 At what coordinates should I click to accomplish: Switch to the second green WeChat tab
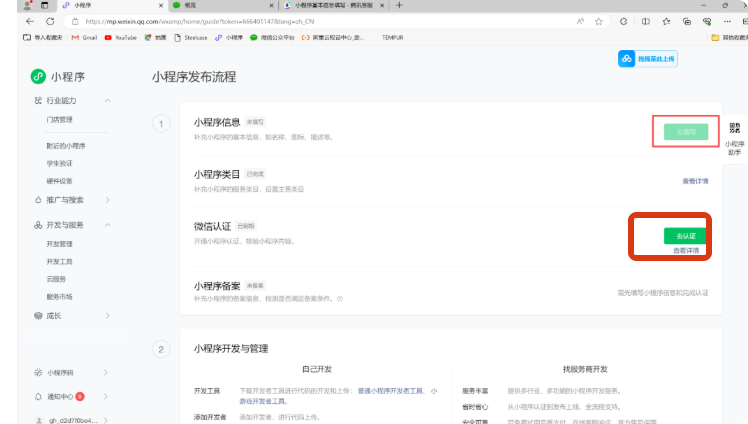[223, 5]
